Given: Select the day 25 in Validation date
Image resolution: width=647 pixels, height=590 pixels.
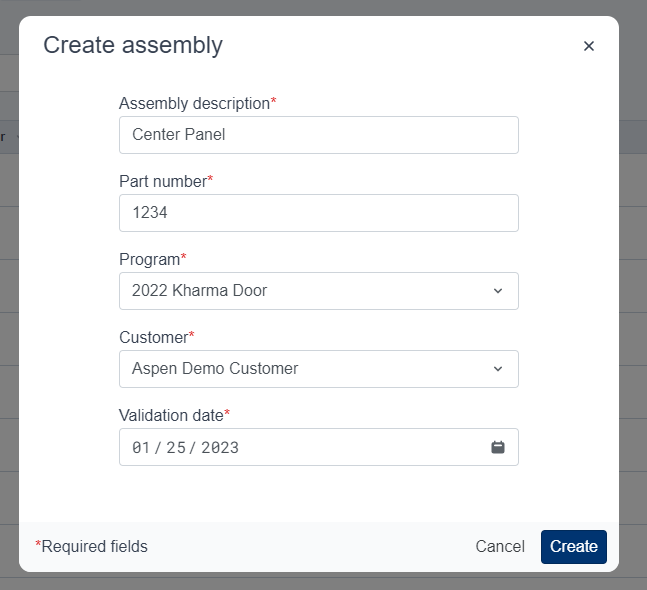Looking at the screenshot, I should (176, 448).
